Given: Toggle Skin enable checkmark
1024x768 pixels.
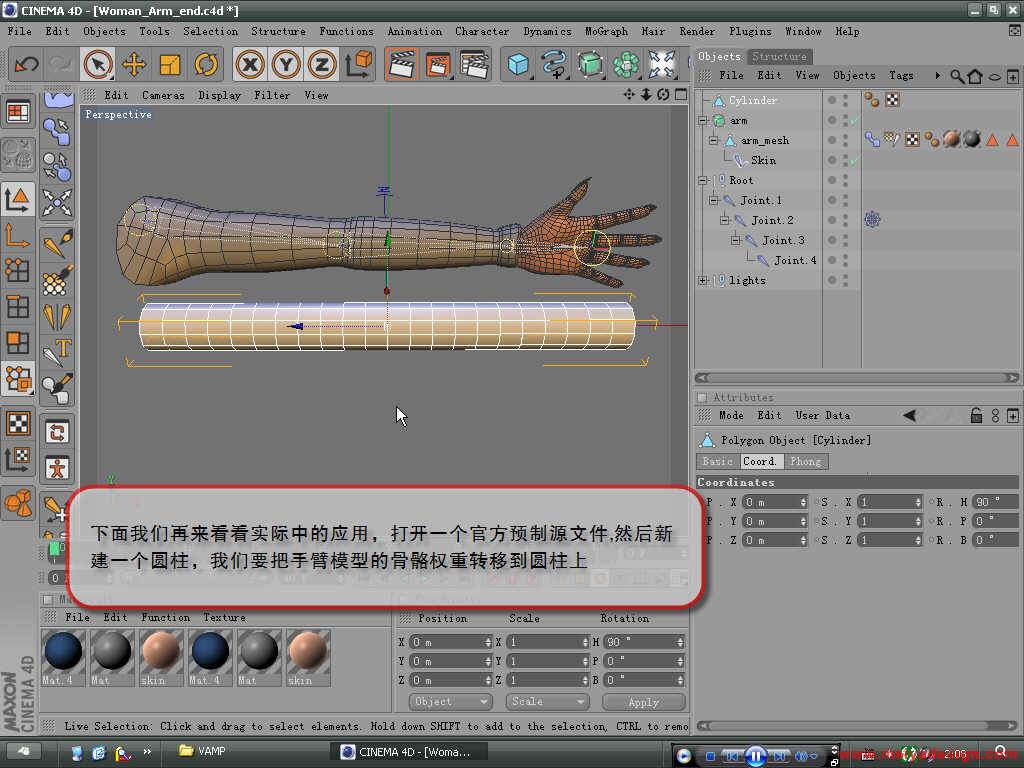Looking at the screenshot, I should click(855, 161).
